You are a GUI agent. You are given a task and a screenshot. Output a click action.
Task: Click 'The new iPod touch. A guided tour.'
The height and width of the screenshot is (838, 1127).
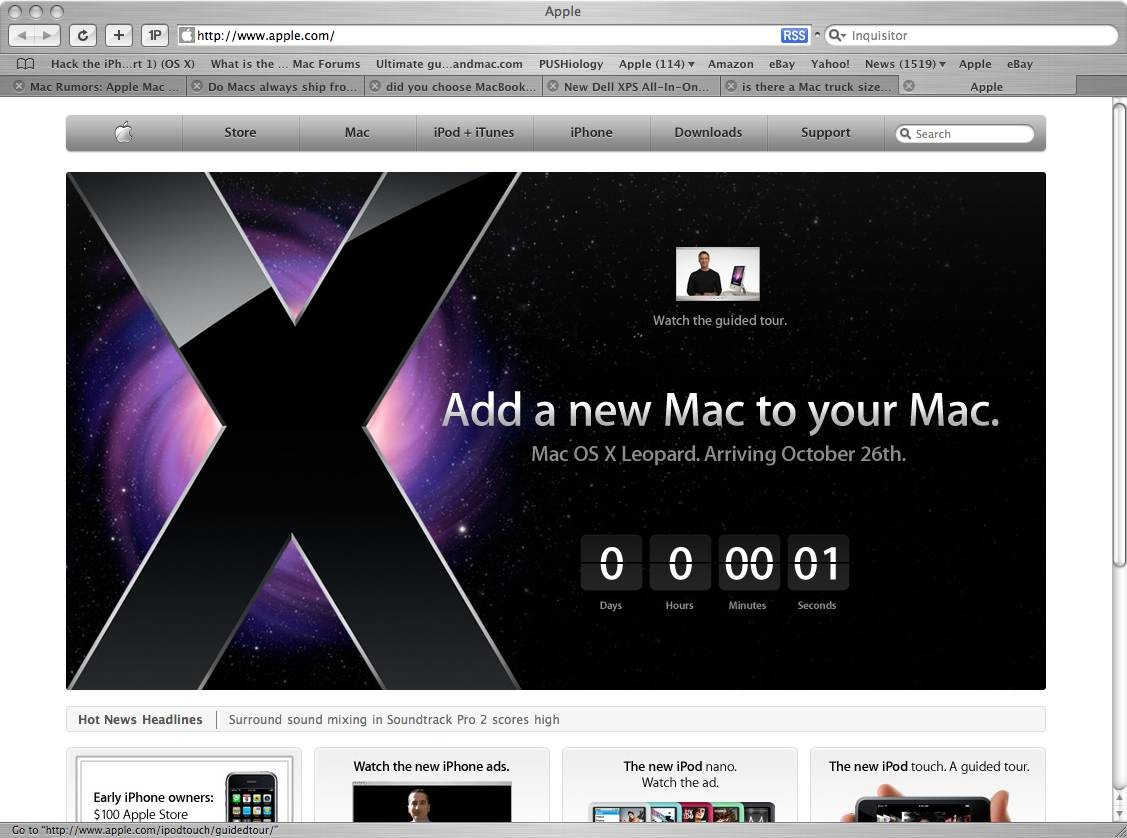pos(929,766)
